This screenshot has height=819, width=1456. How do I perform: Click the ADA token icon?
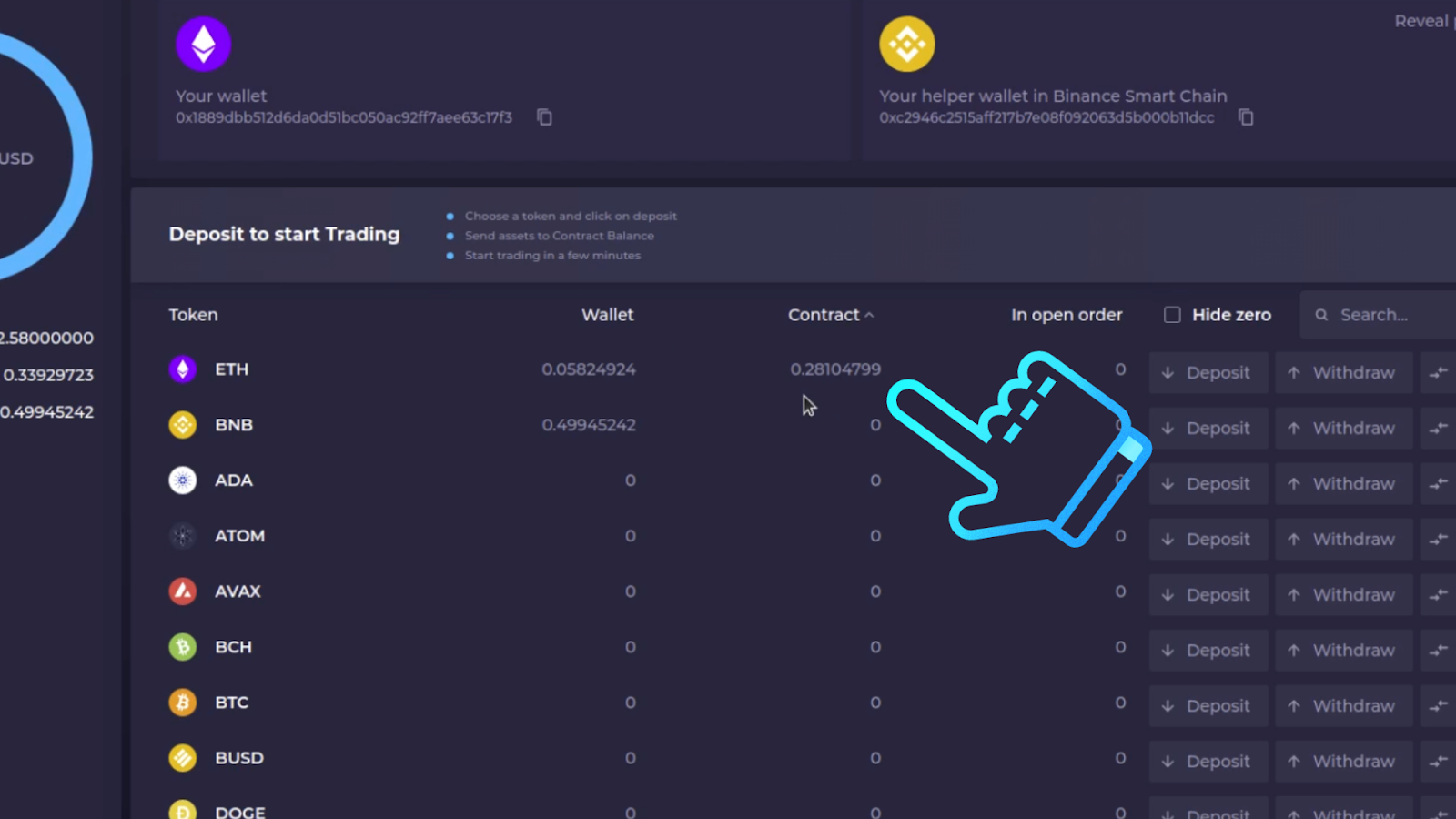[183, 480]
